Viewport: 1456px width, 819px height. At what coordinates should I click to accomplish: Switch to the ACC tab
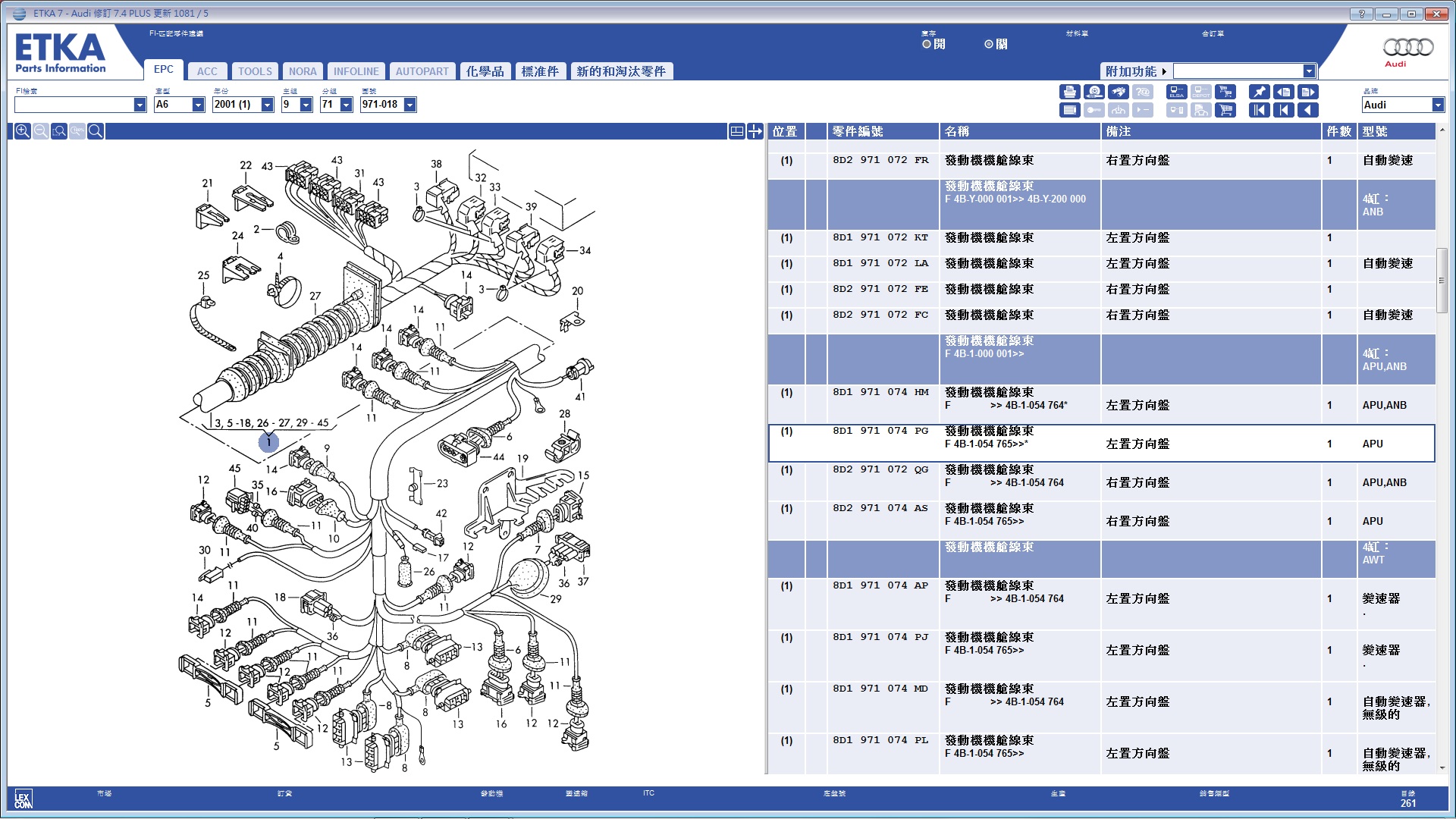coord(207,71)
